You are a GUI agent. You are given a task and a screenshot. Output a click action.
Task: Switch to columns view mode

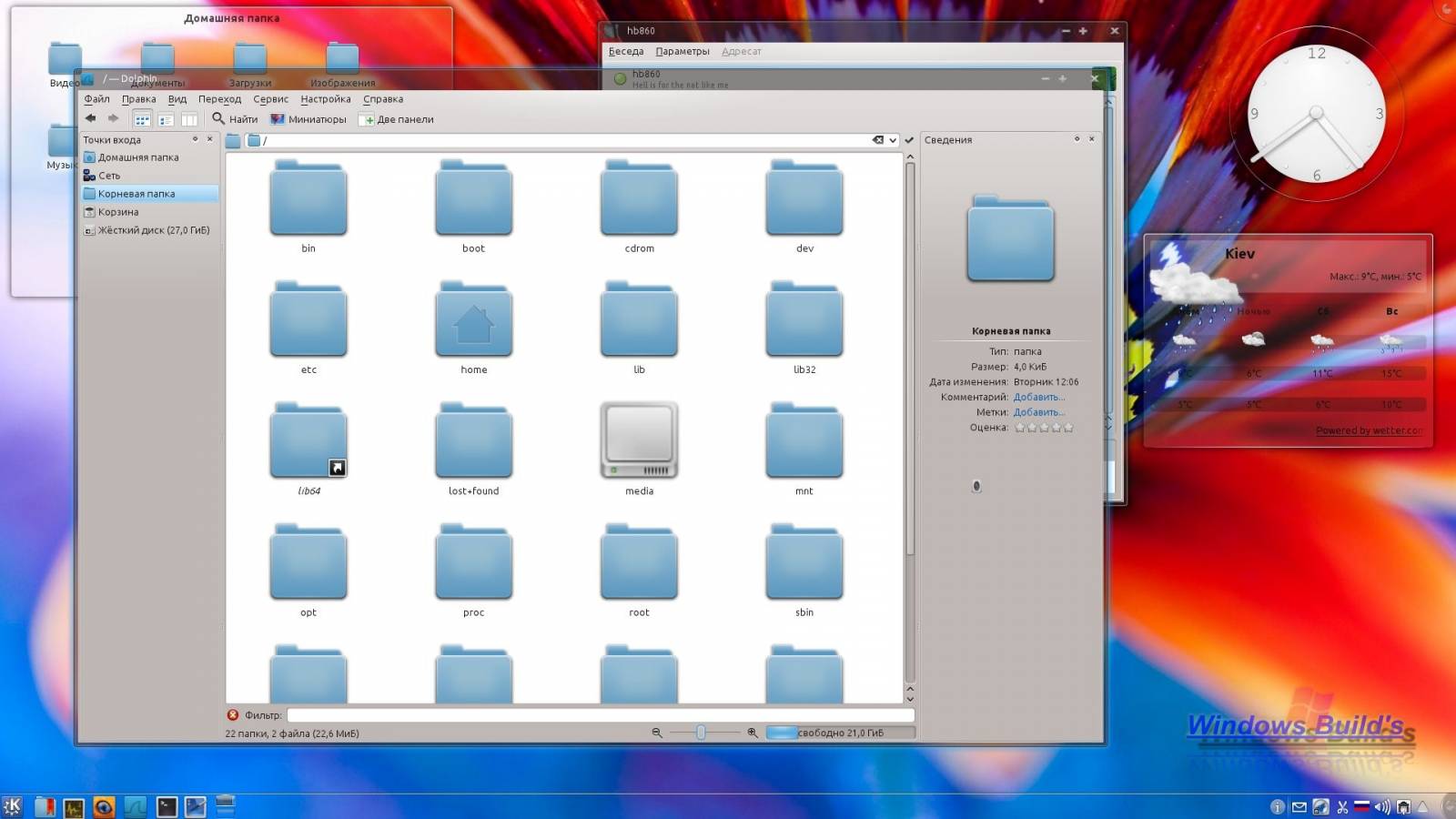pos(189,119)
